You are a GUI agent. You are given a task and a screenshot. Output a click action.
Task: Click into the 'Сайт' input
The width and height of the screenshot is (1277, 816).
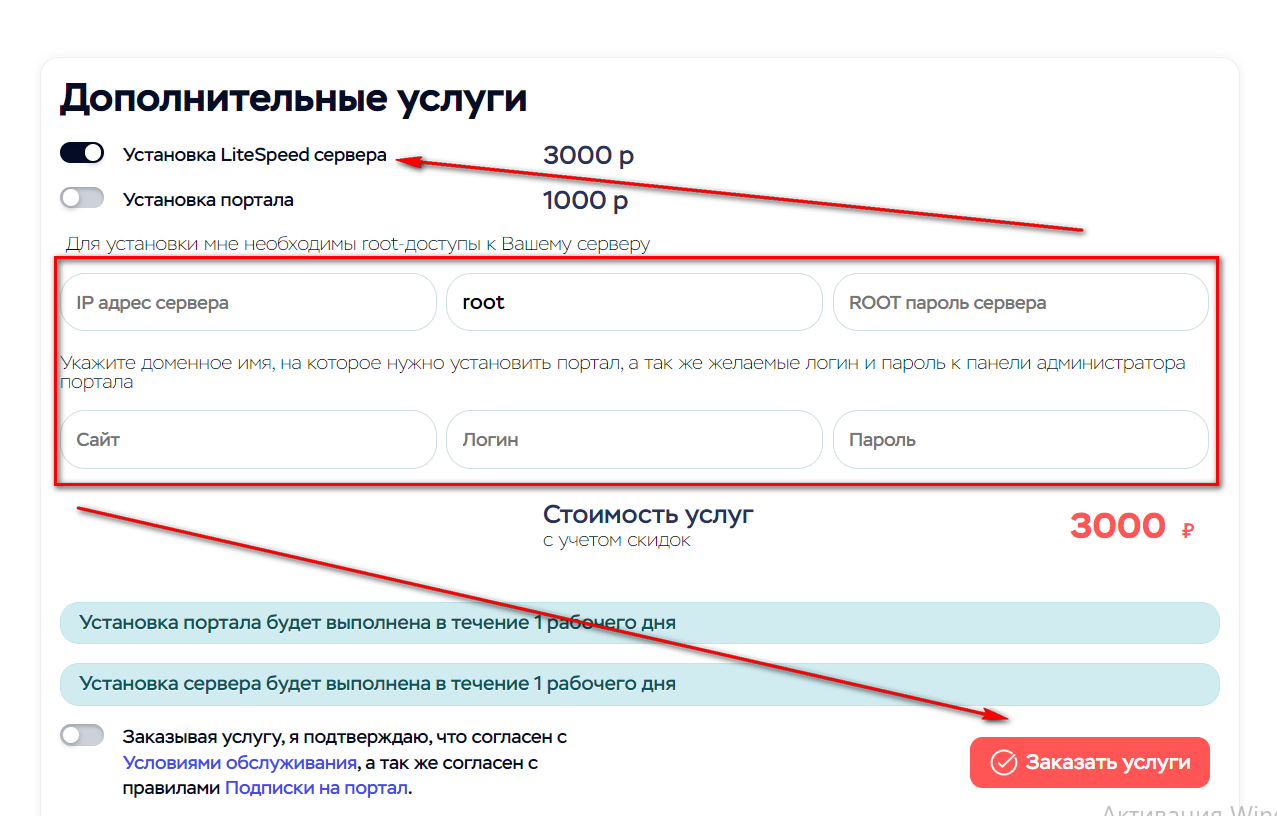tap(248, 439)
